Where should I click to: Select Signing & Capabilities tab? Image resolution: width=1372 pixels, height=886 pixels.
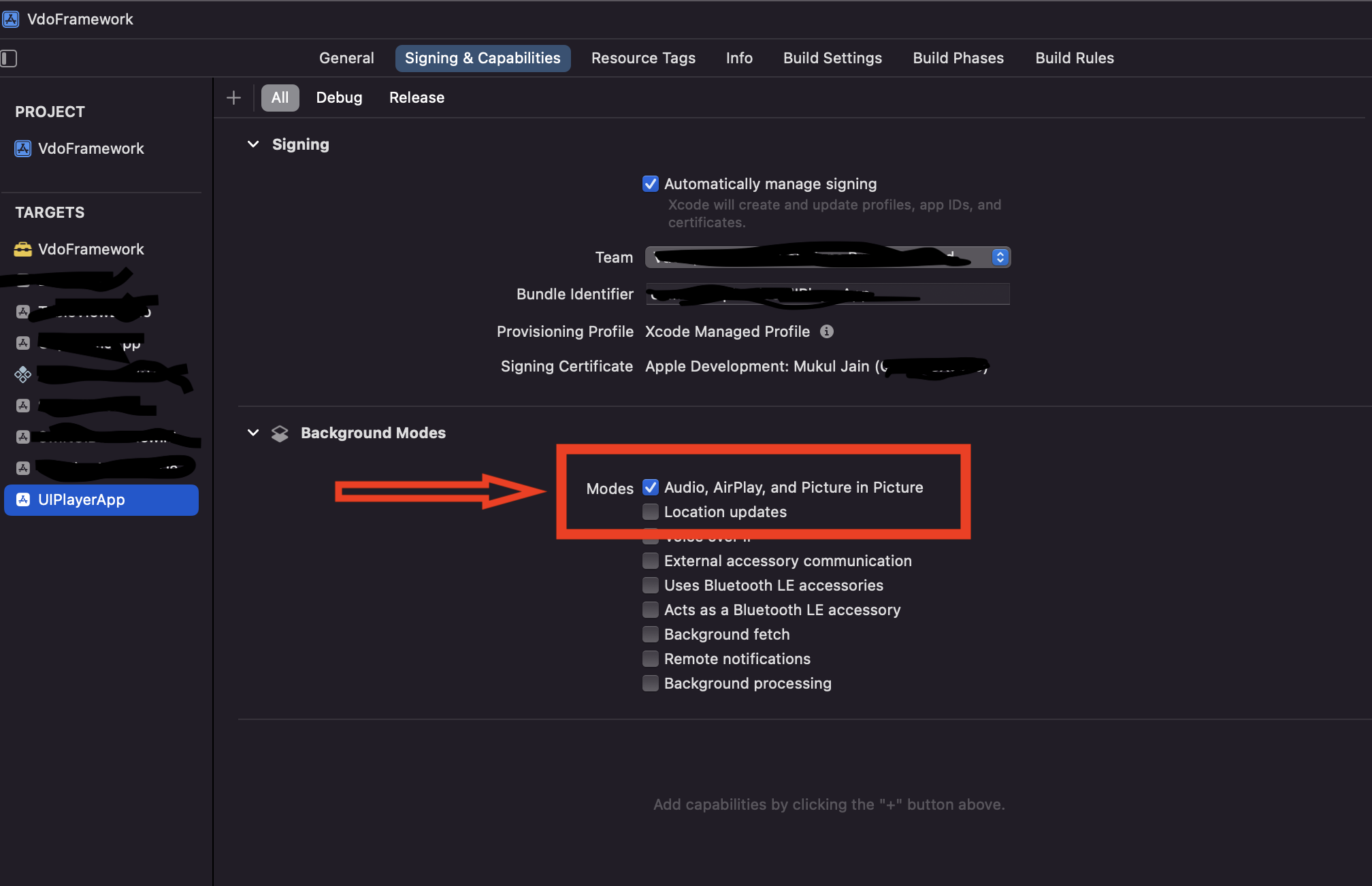tap(483, 59)
